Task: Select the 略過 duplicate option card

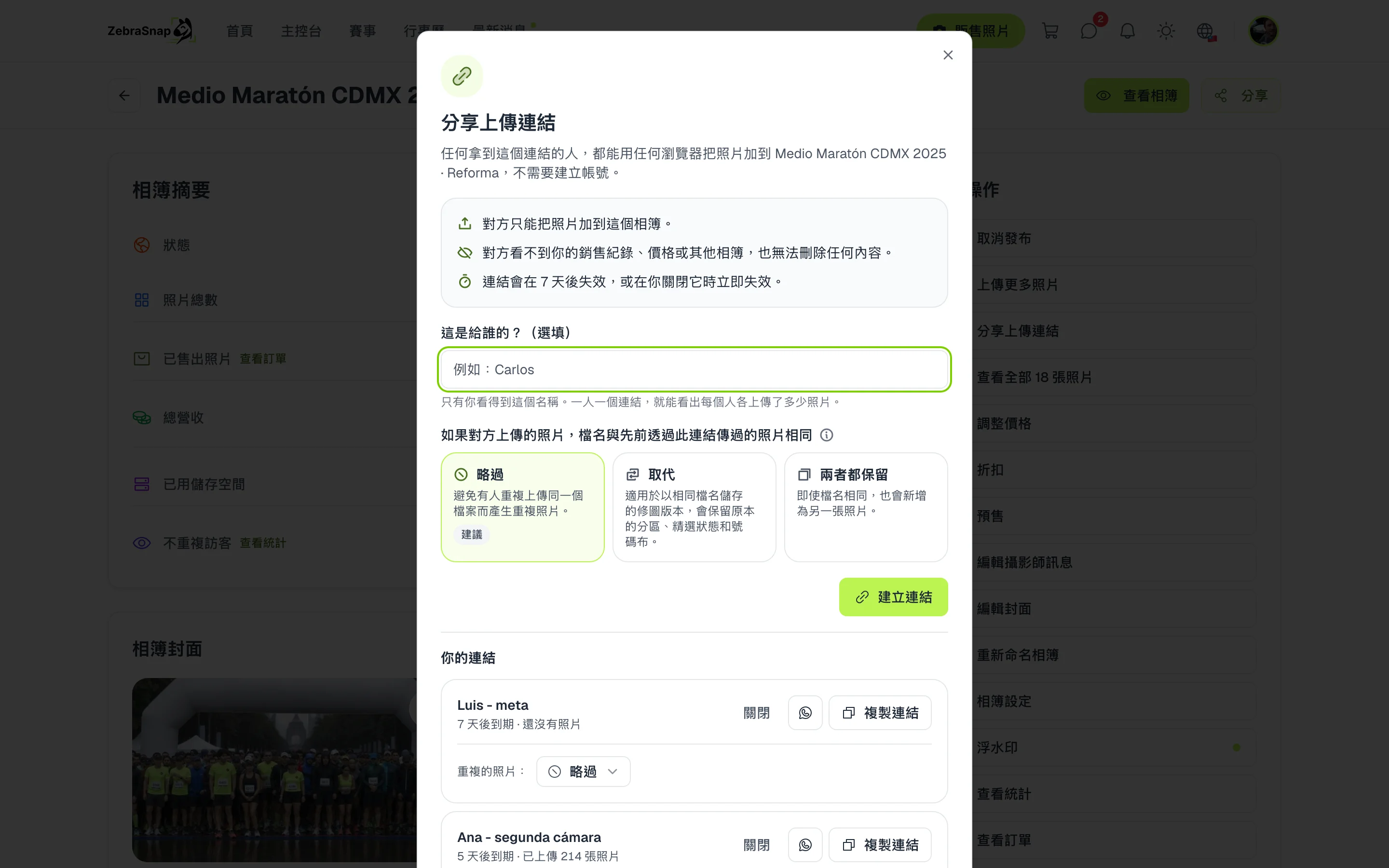Action: tap(522, 507)
